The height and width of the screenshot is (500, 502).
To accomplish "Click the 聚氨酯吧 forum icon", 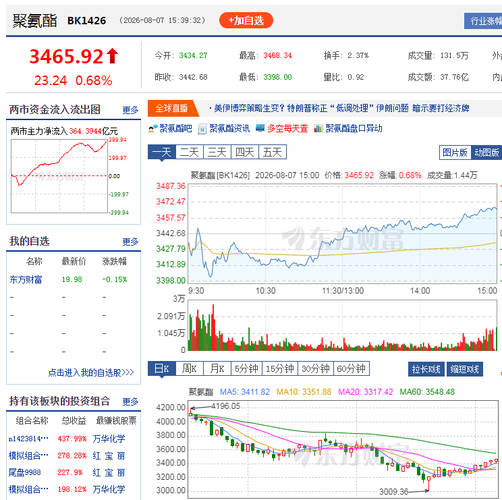I will pyautogui.click(x=153, y=129).
